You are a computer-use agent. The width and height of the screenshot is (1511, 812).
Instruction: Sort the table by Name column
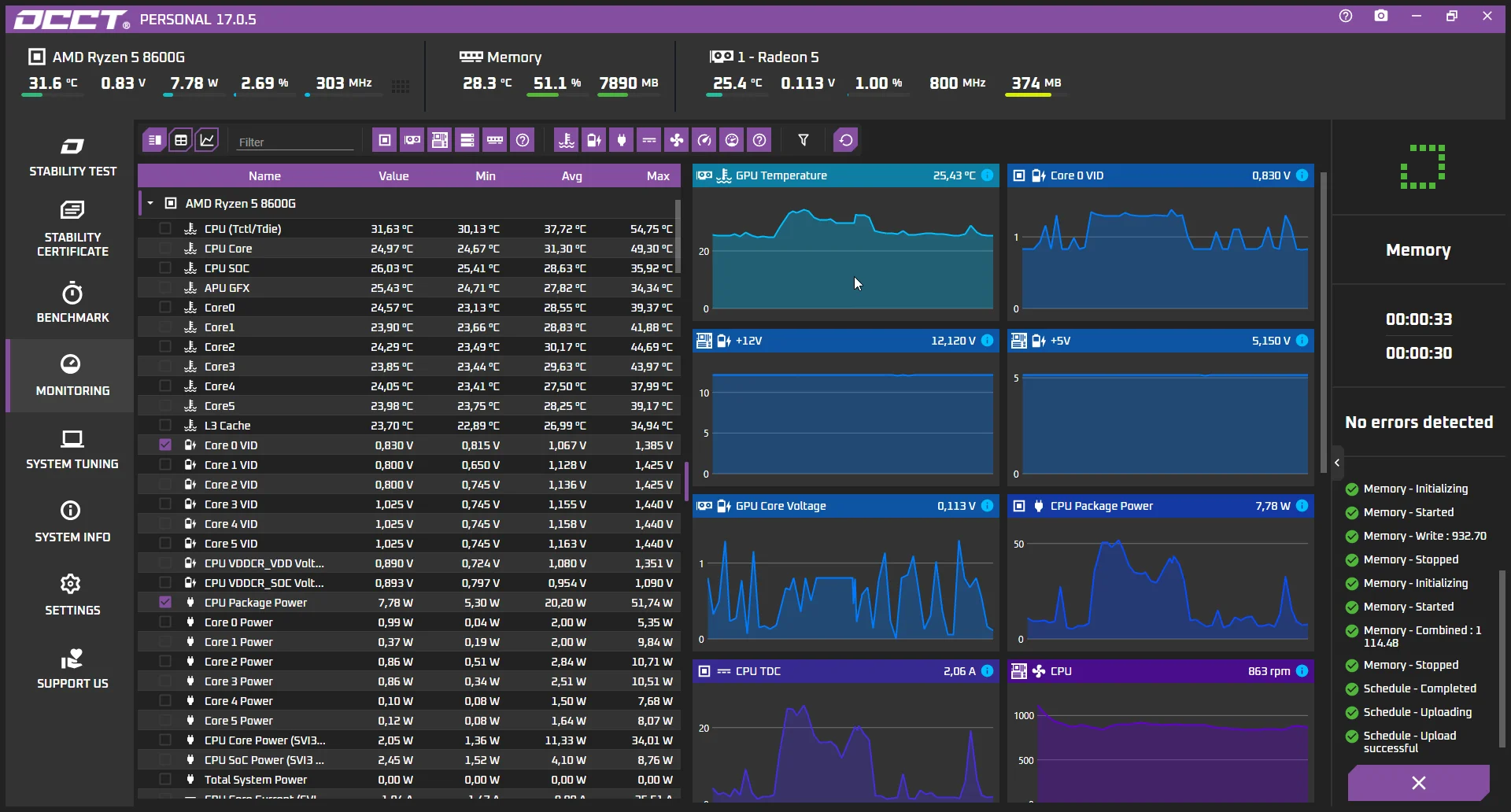click(x=264, y=175)
